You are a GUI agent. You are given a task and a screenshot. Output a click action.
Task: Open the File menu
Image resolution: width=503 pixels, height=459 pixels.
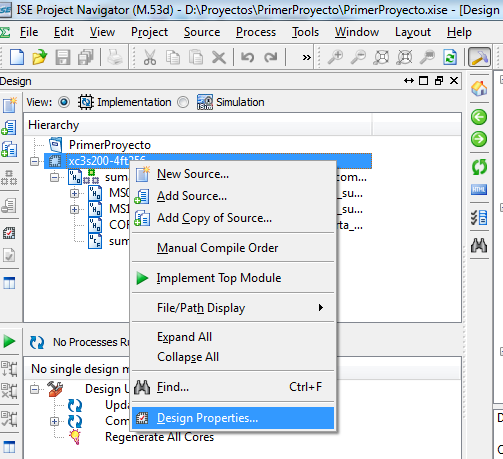click(x=29, y=32)
